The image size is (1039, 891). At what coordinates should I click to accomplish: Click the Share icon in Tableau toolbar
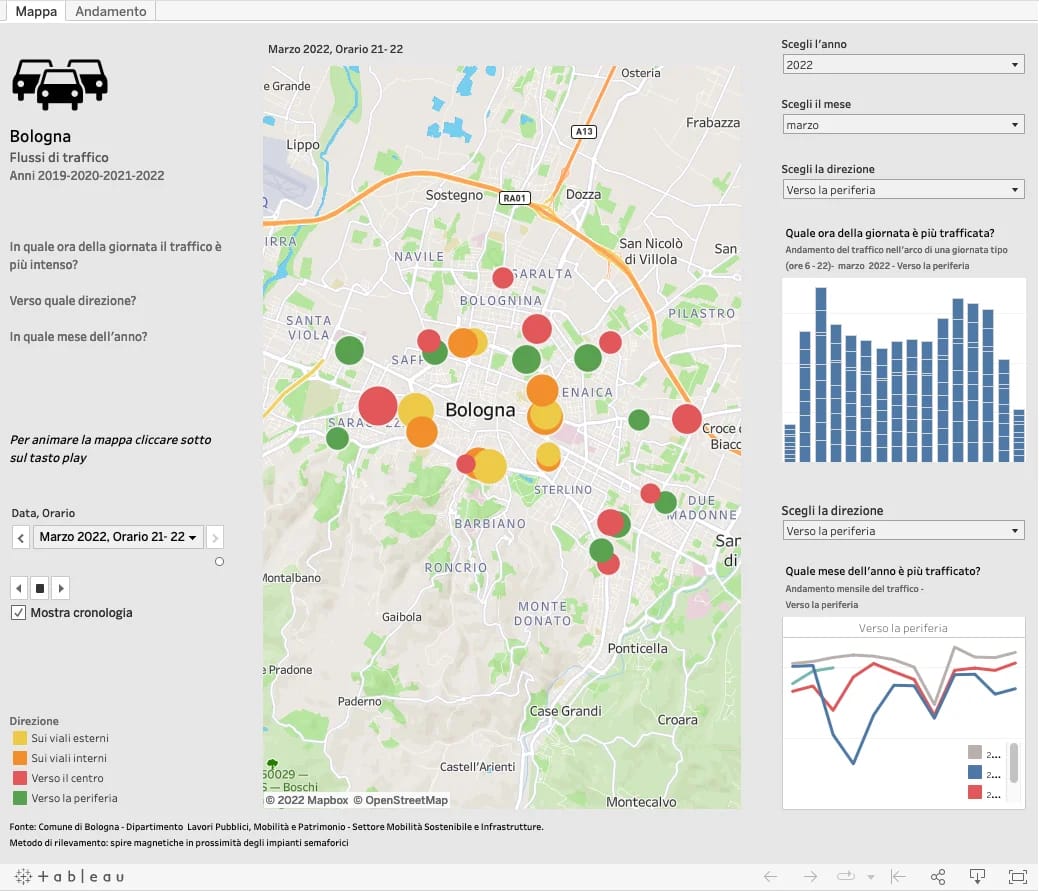pyautogui.click(x=938, y=877)
